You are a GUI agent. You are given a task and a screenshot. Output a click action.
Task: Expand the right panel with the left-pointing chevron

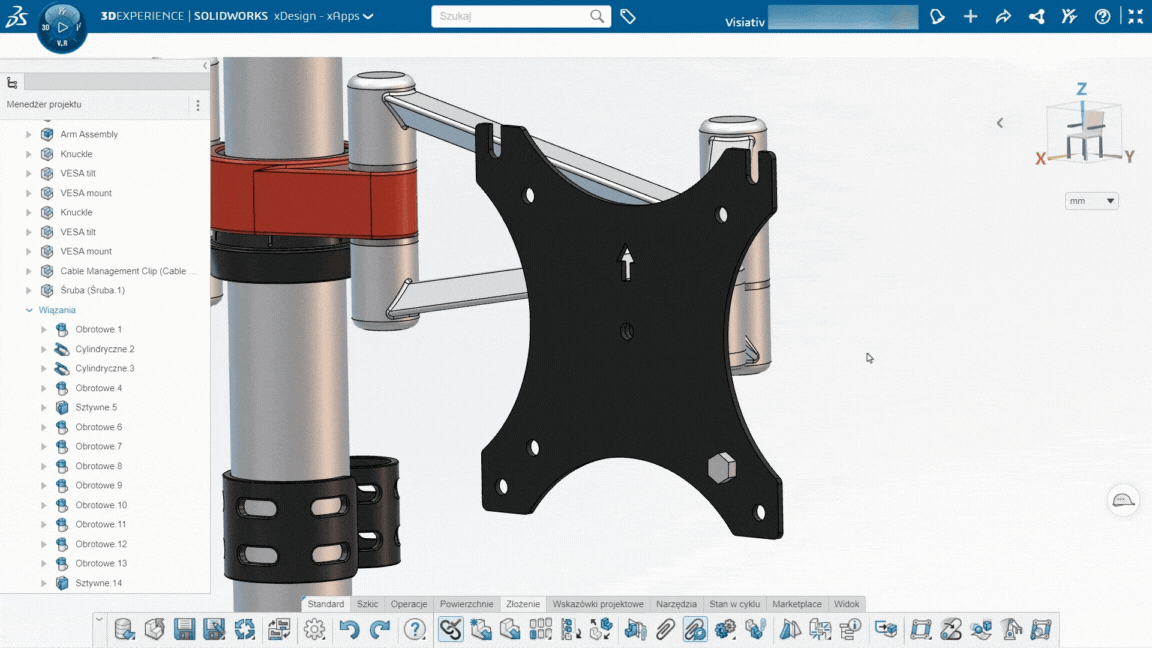click(x=1000, y=123)
